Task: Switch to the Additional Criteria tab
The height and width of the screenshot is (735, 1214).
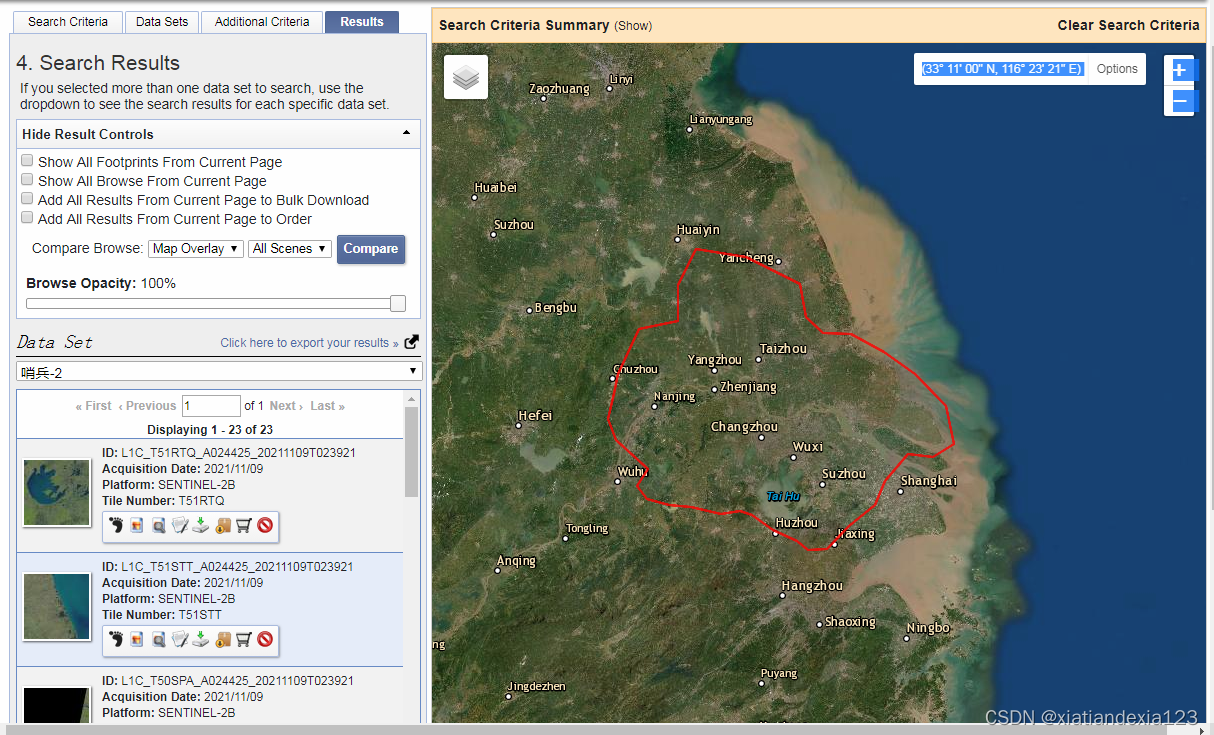Action: click(262, 21)
